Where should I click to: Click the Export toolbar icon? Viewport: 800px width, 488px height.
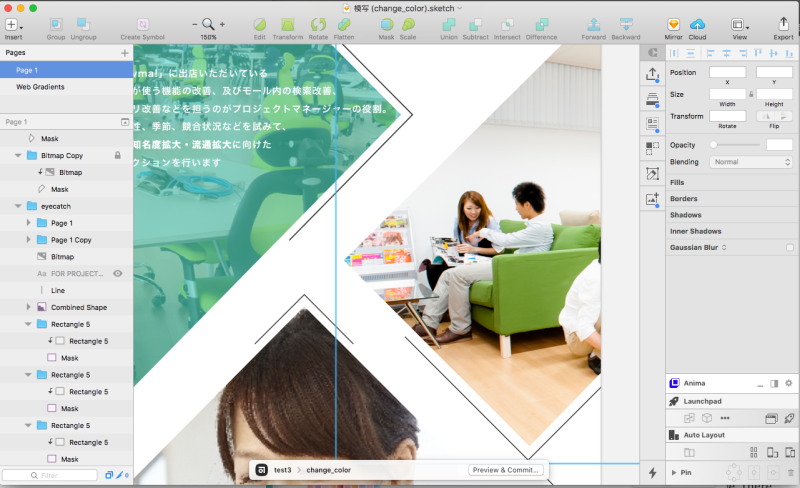[x=783, y=25]
